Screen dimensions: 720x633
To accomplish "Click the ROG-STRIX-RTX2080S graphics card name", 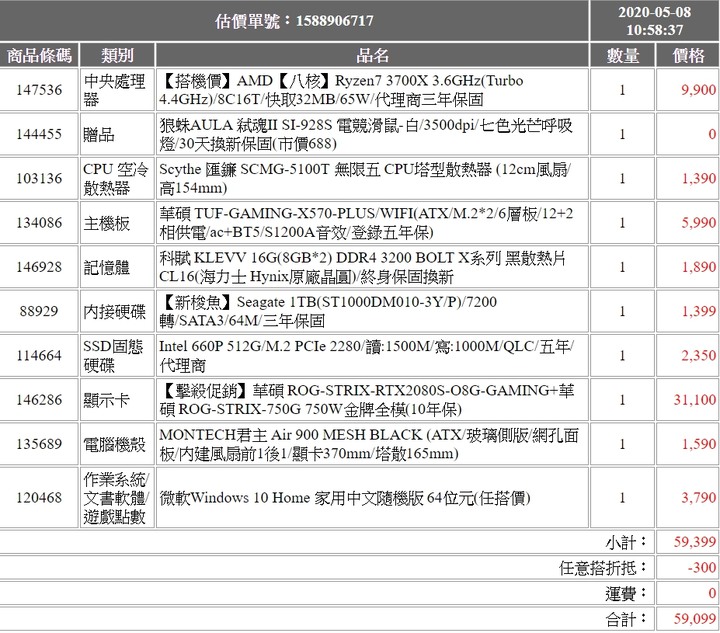I will 366,400.
